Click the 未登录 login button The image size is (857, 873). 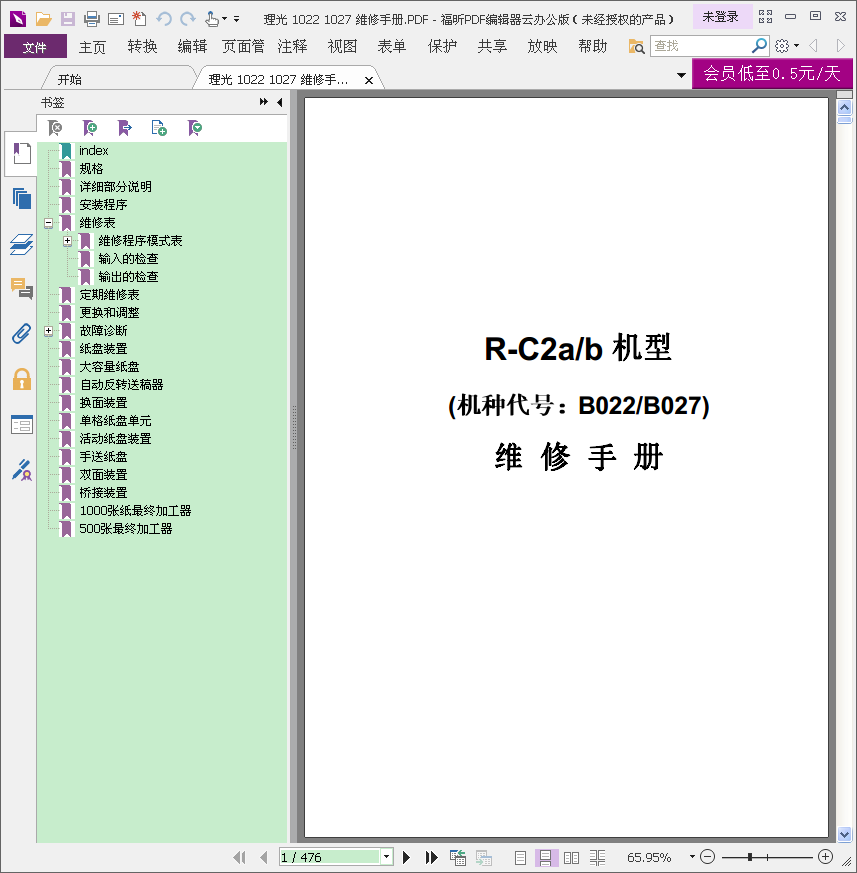point(721,17)
